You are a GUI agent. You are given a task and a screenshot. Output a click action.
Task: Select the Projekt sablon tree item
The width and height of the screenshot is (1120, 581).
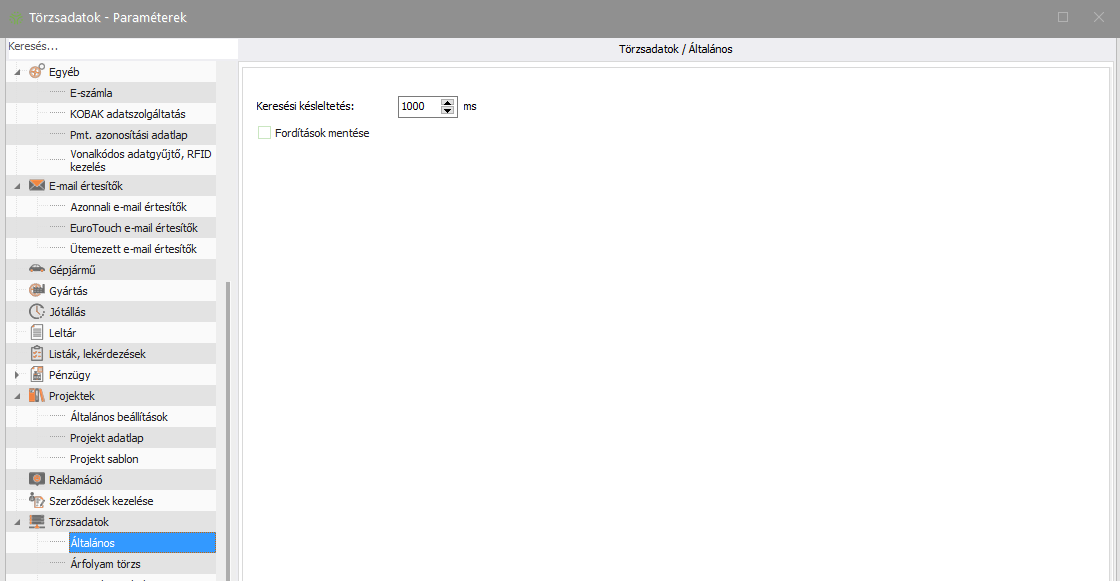[x=104, y=459]
